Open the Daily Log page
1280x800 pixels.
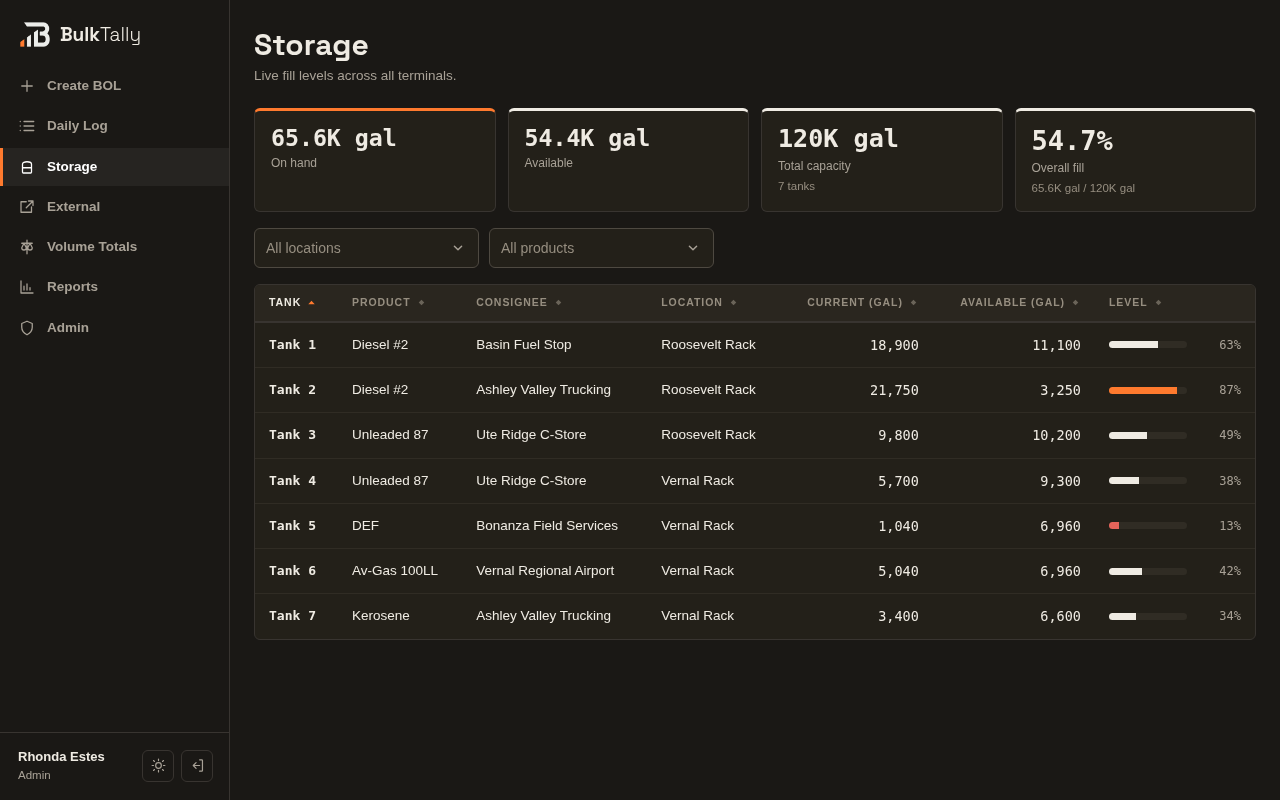[x=114, y=126]
